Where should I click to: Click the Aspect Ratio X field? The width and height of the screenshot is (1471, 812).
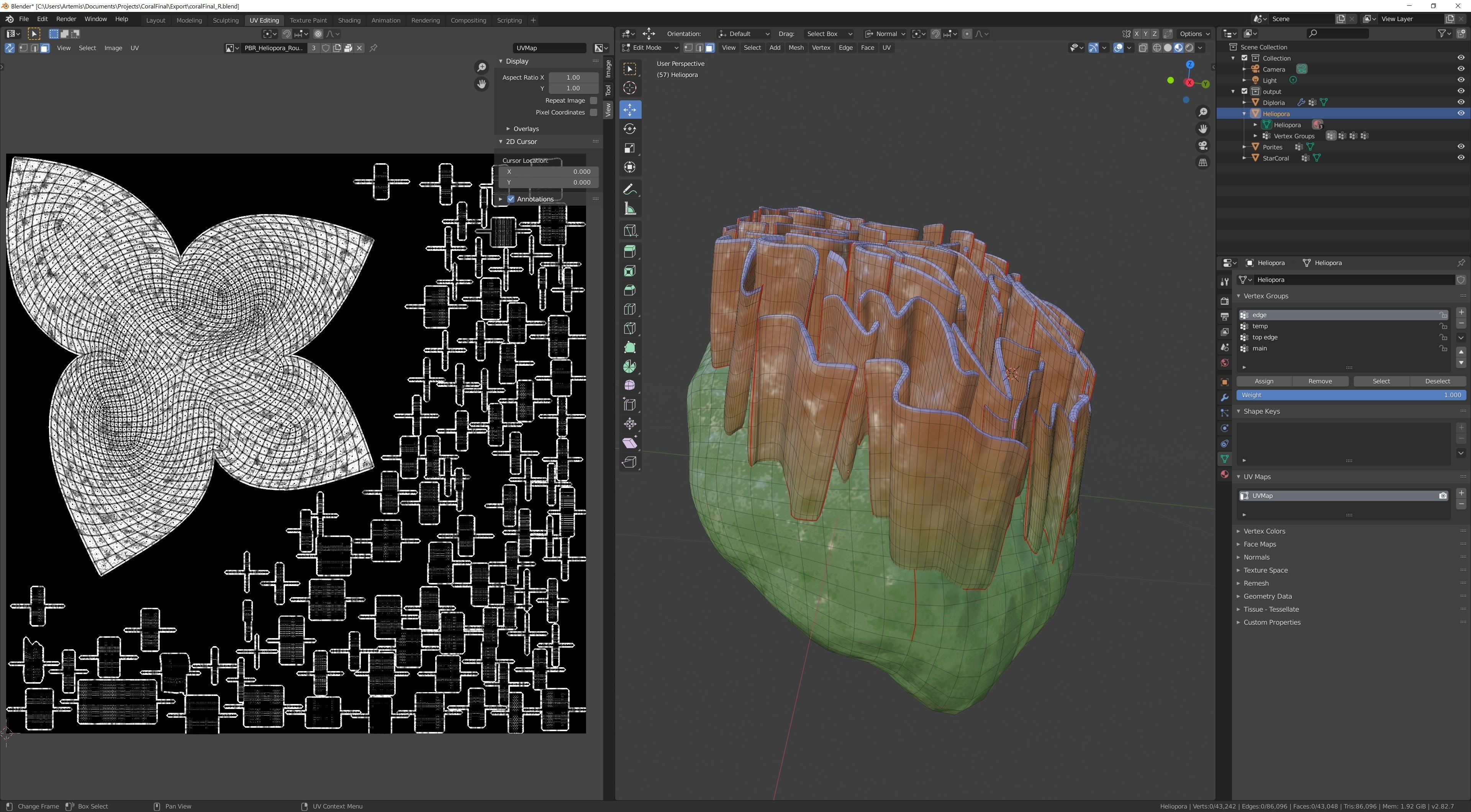[573, 78]
